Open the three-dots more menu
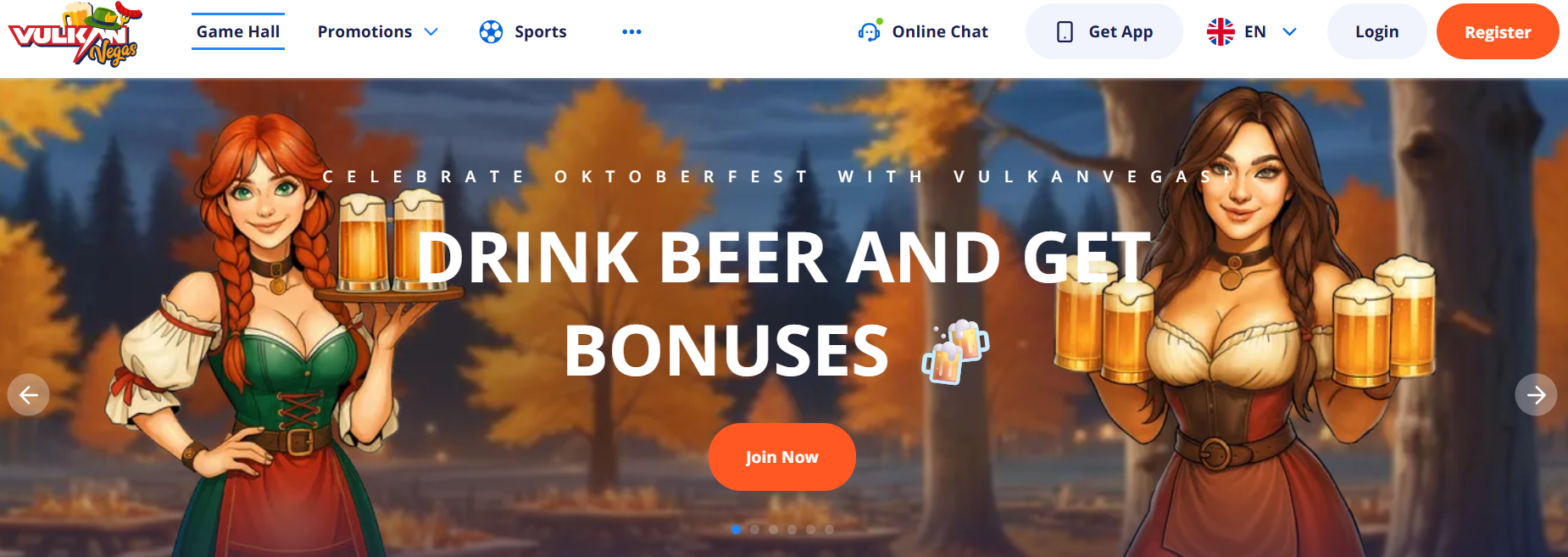The image size is (1568, 557). (631, 31)
